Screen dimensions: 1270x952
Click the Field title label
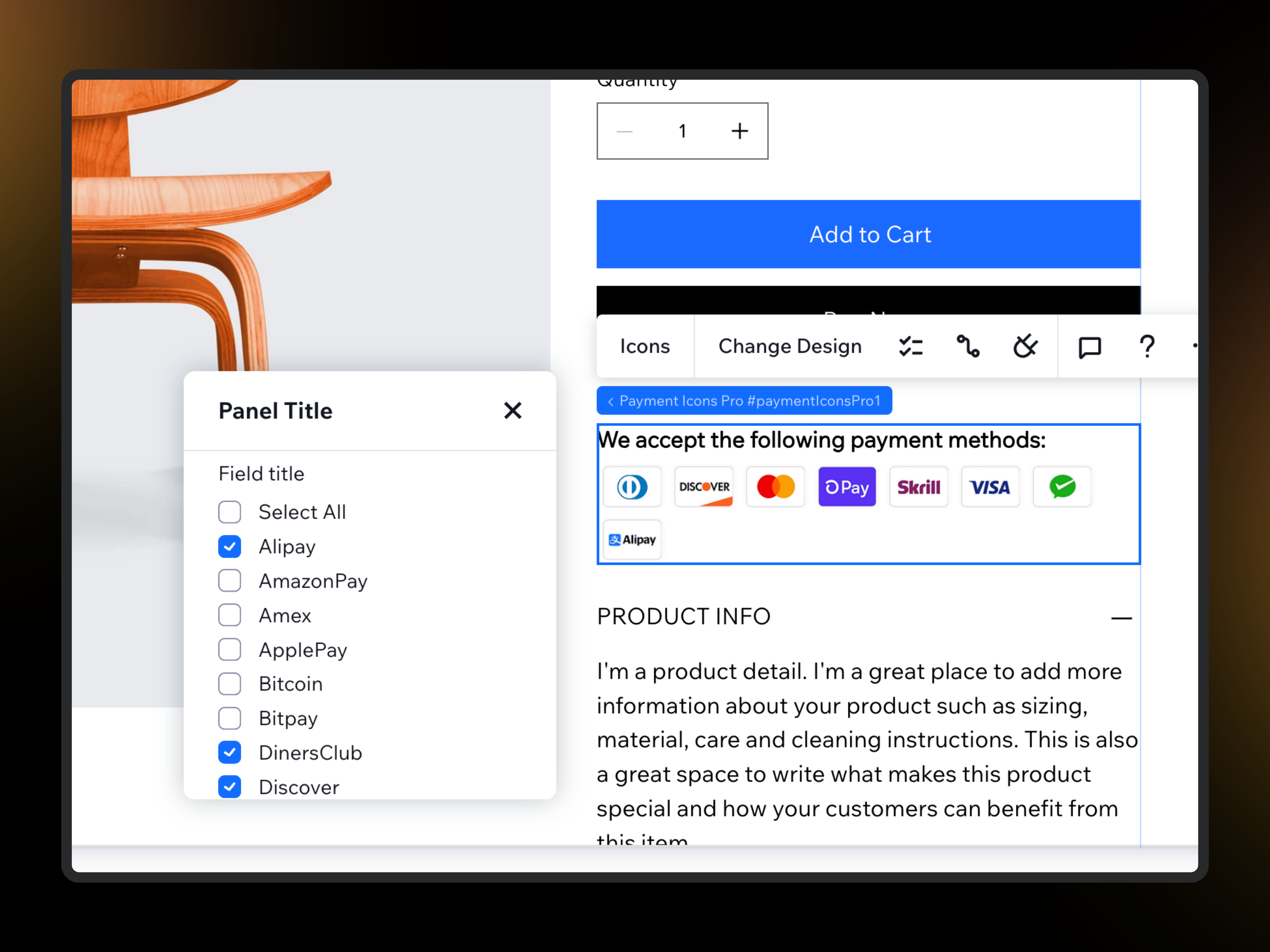[261, 474]
